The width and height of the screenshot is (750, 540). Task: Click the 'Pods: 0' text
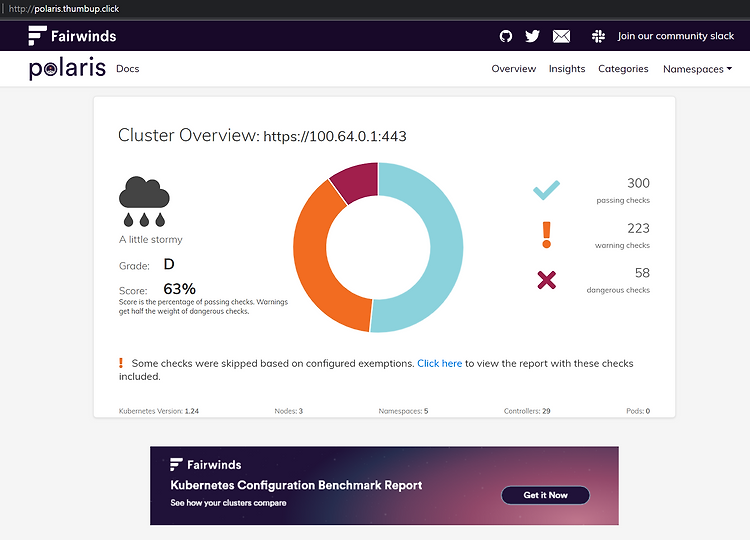[x=638, y=411]
